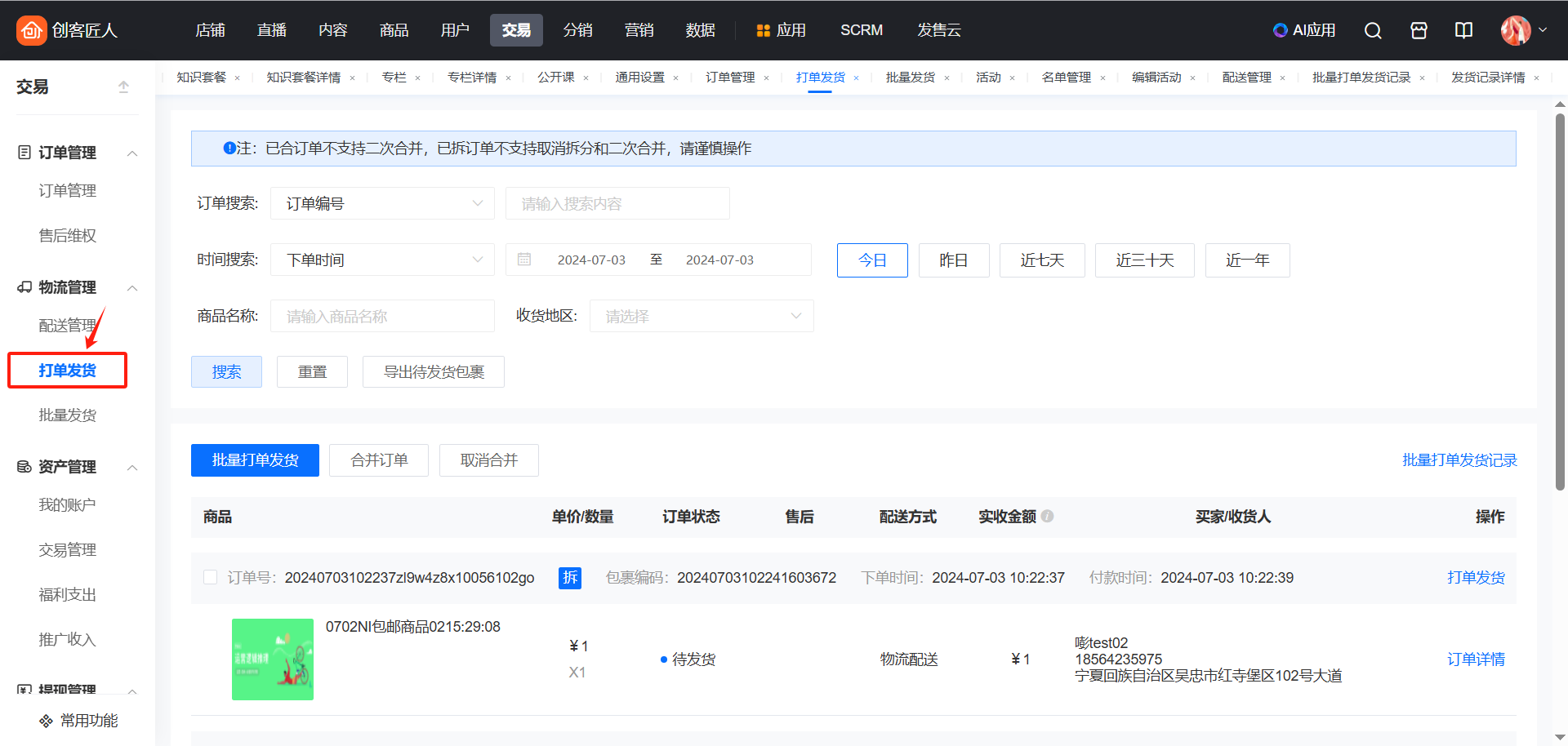Click the 批量打单发货 button
The image size is (1568, 746).
pos(255,460)
